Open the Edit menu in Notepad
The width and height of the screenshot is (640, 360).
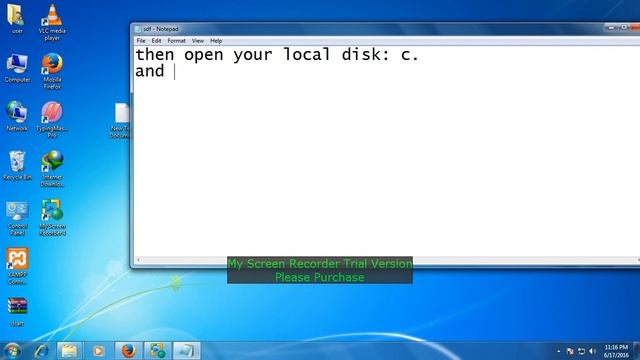tap(156, 41)
